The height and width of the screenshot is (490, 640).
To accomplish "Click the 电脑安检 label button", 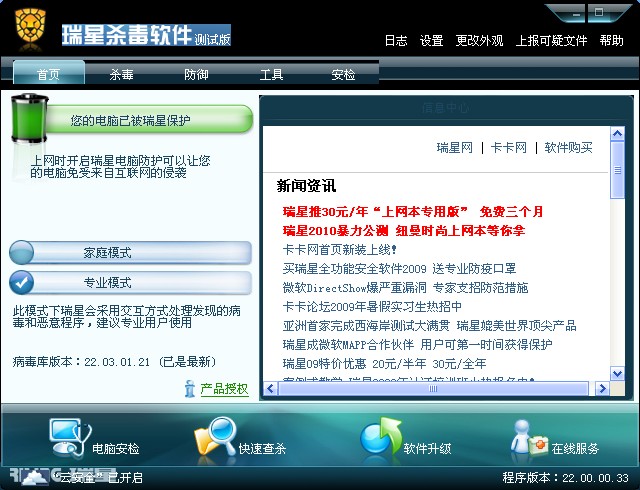I will point(116,449).
